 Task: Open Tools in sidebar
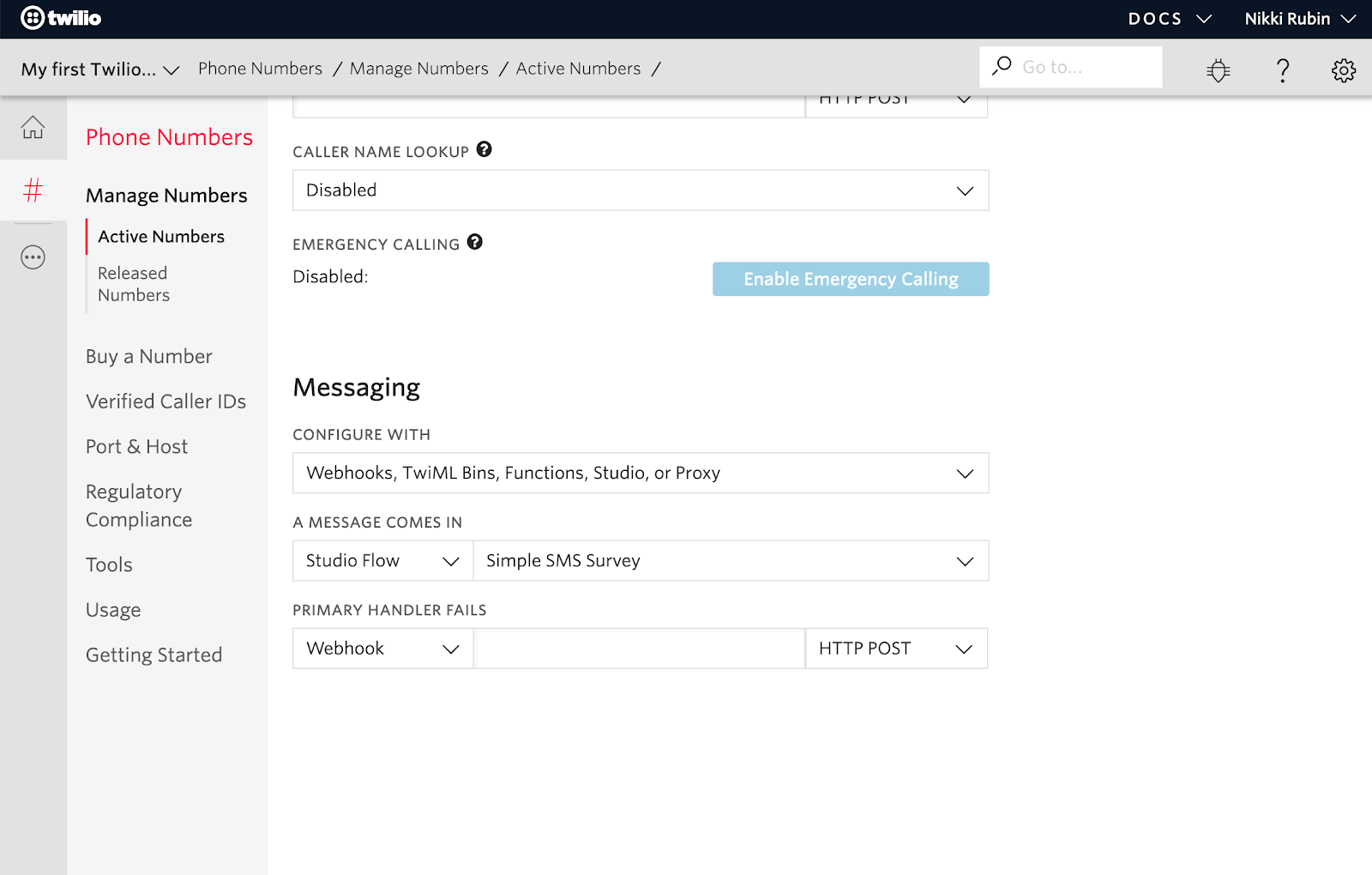click(x=109, y=565)
